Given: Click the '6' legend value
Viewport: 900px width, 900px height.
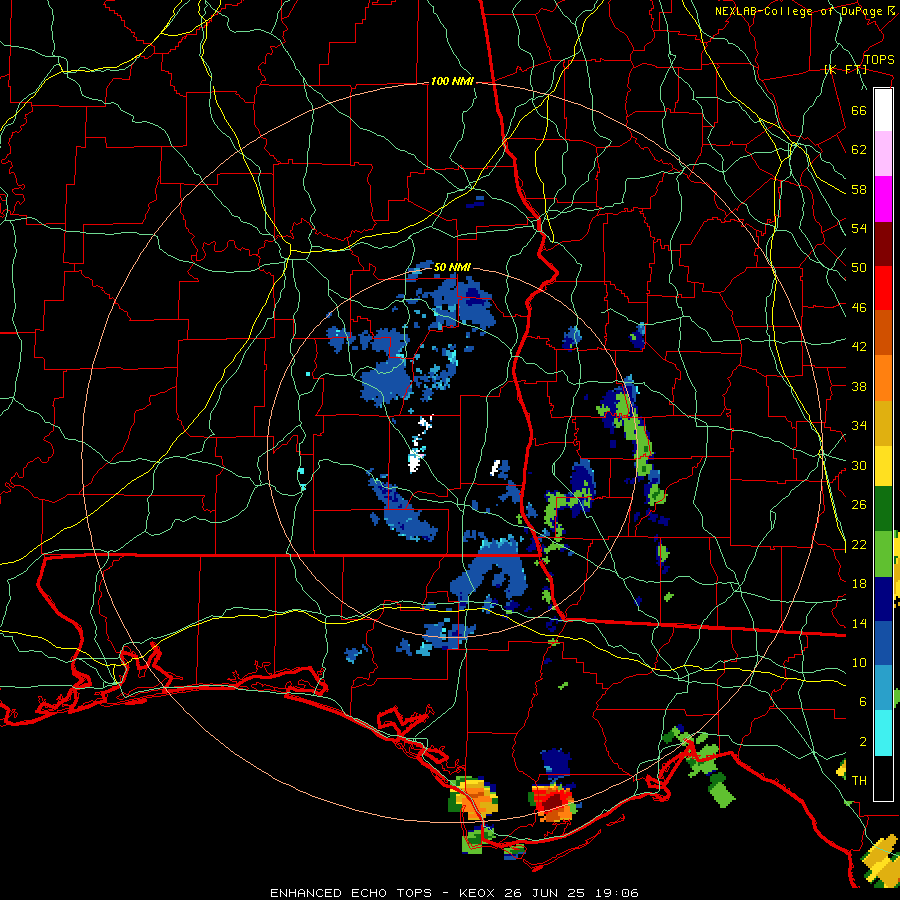Looking at the screenshot, I should click(x=862, y=702).
